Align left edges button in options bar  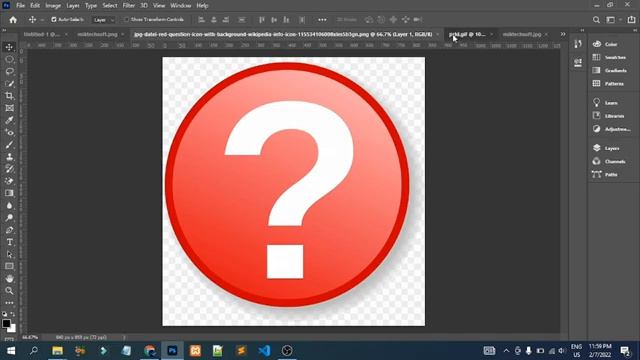point(201,20)
